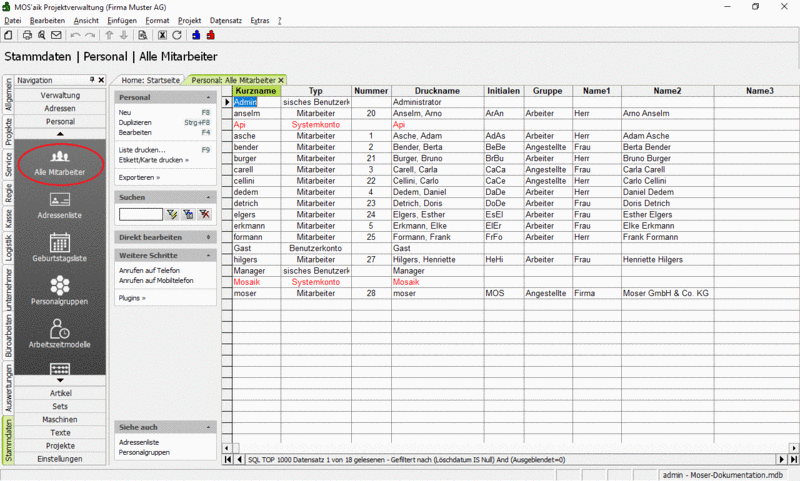Viewport: 800px width, 481px height.
Task: Open the Bearbeiten menu
Action: coord(47,20)
